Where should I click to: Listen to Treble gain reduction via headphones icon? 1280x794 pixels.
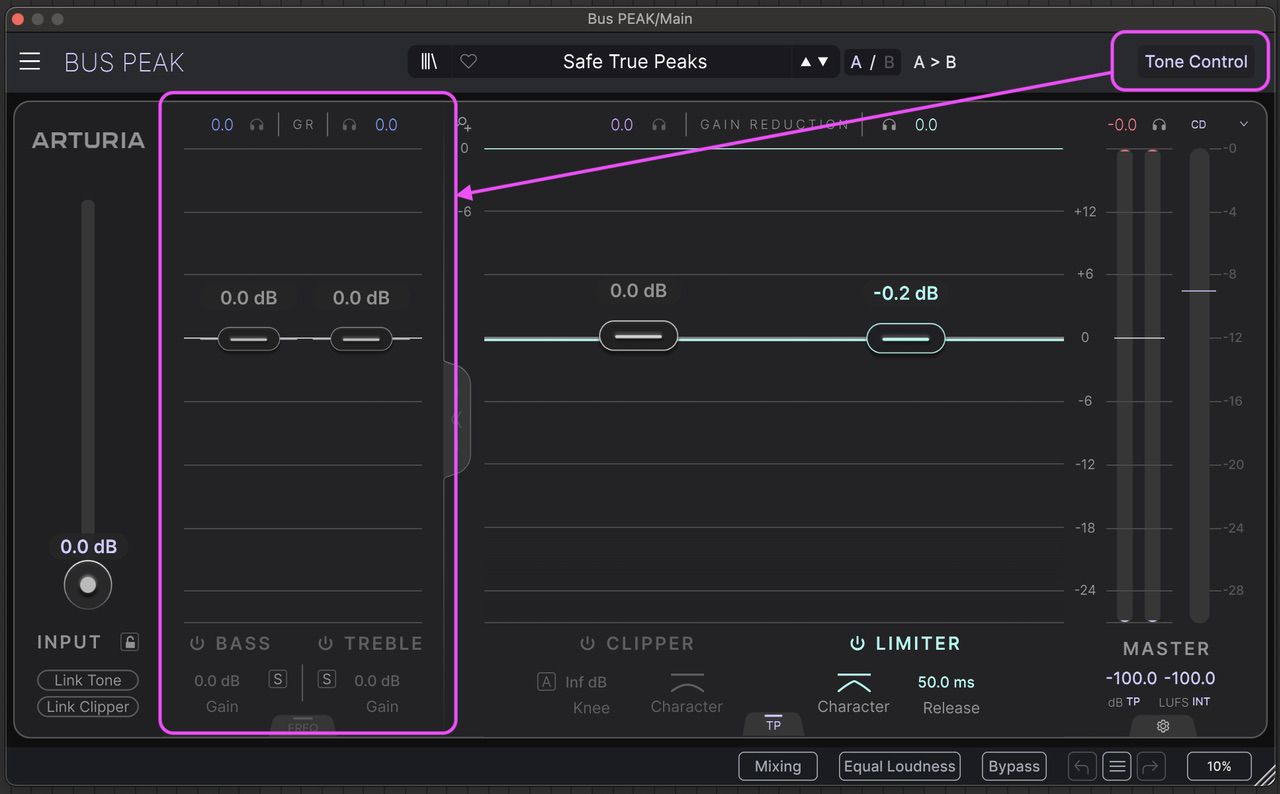pyautogui.click(x=349, y=125)
